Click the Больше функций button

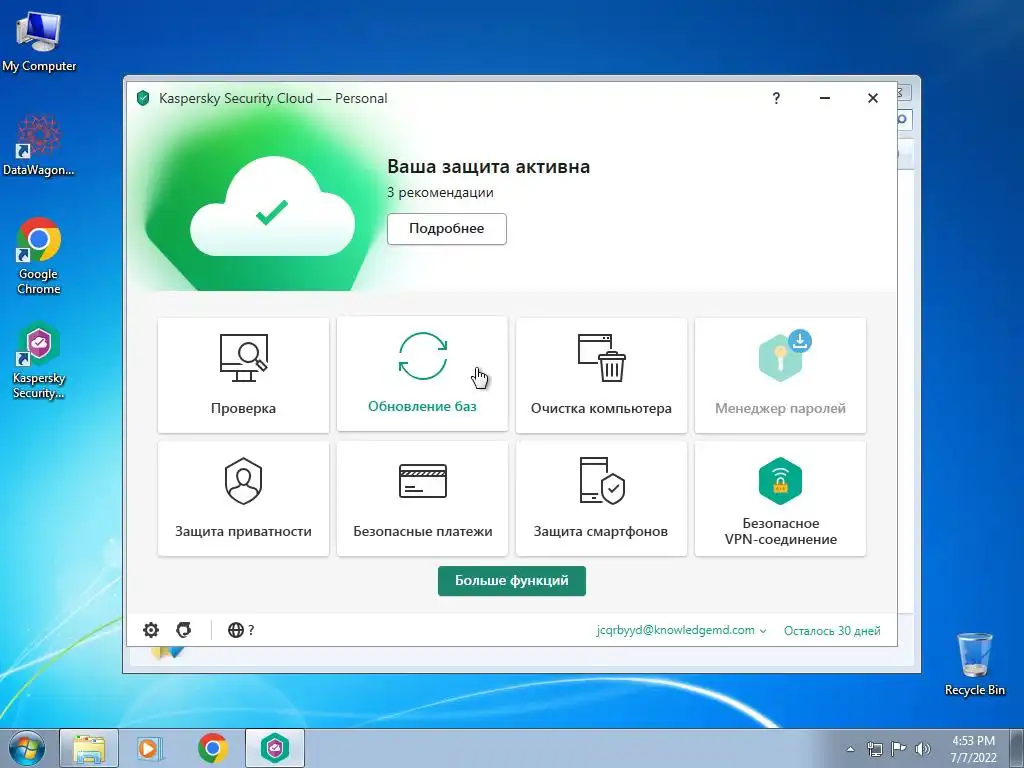pyautogui.click(x=511, y=581)
